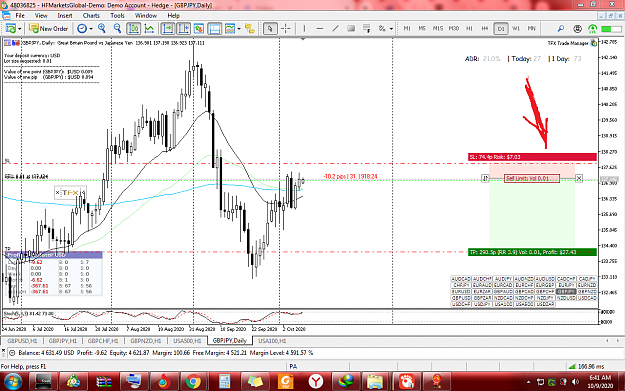Select the GBPNZD symbol button
The height and width of the screenshot is (391, 625).
pos(587,291)
